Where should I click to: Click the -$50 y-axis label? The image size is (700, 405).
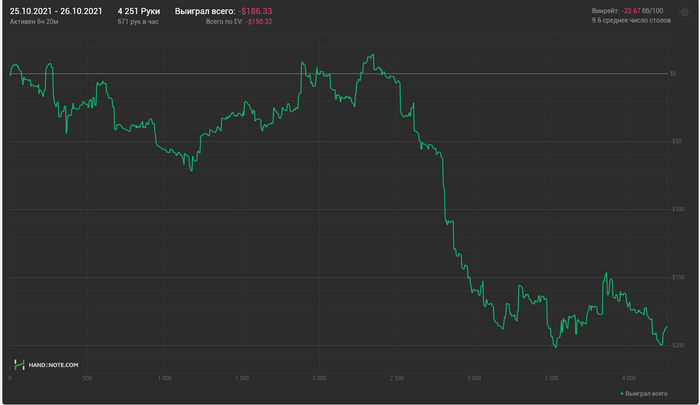[x=675, y=141]
